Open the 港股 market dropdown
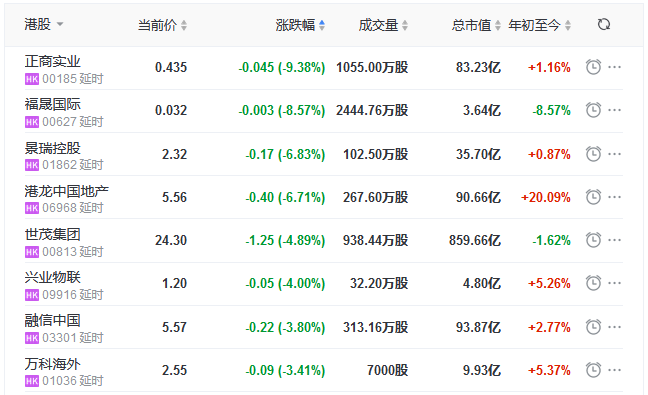Image resolution: width=648 pixels, height=395 pixels. click(x=44, y=24)
